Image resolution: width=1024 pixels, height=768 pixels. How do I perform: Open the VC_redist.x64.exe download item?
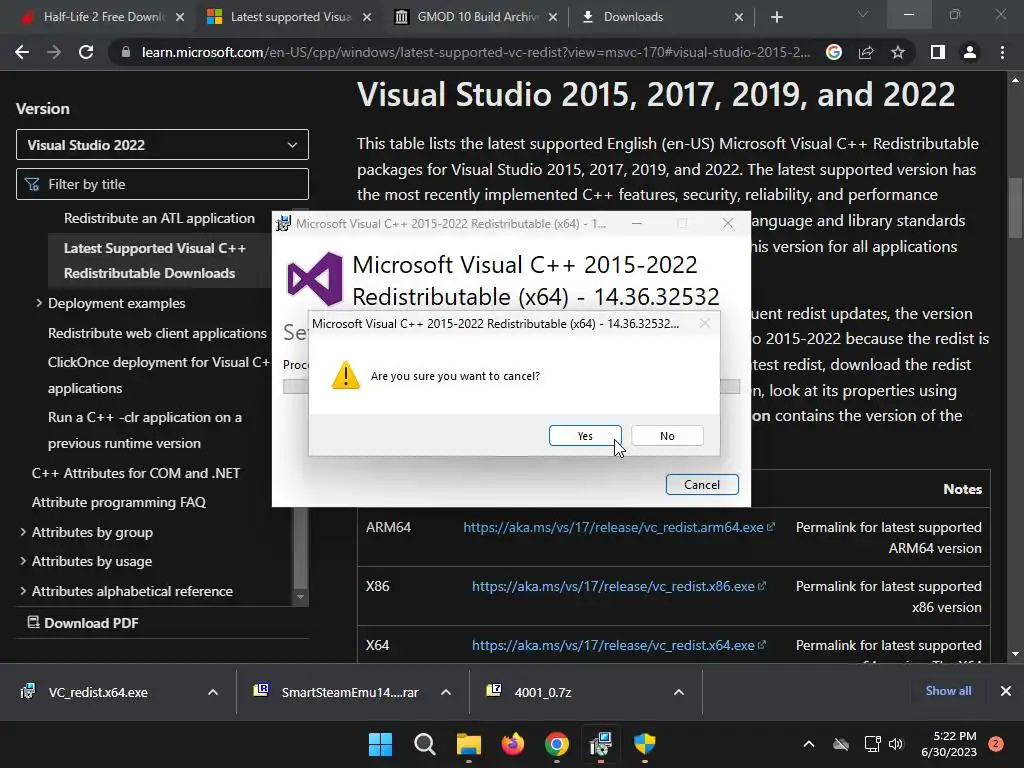tap(98, 692)
